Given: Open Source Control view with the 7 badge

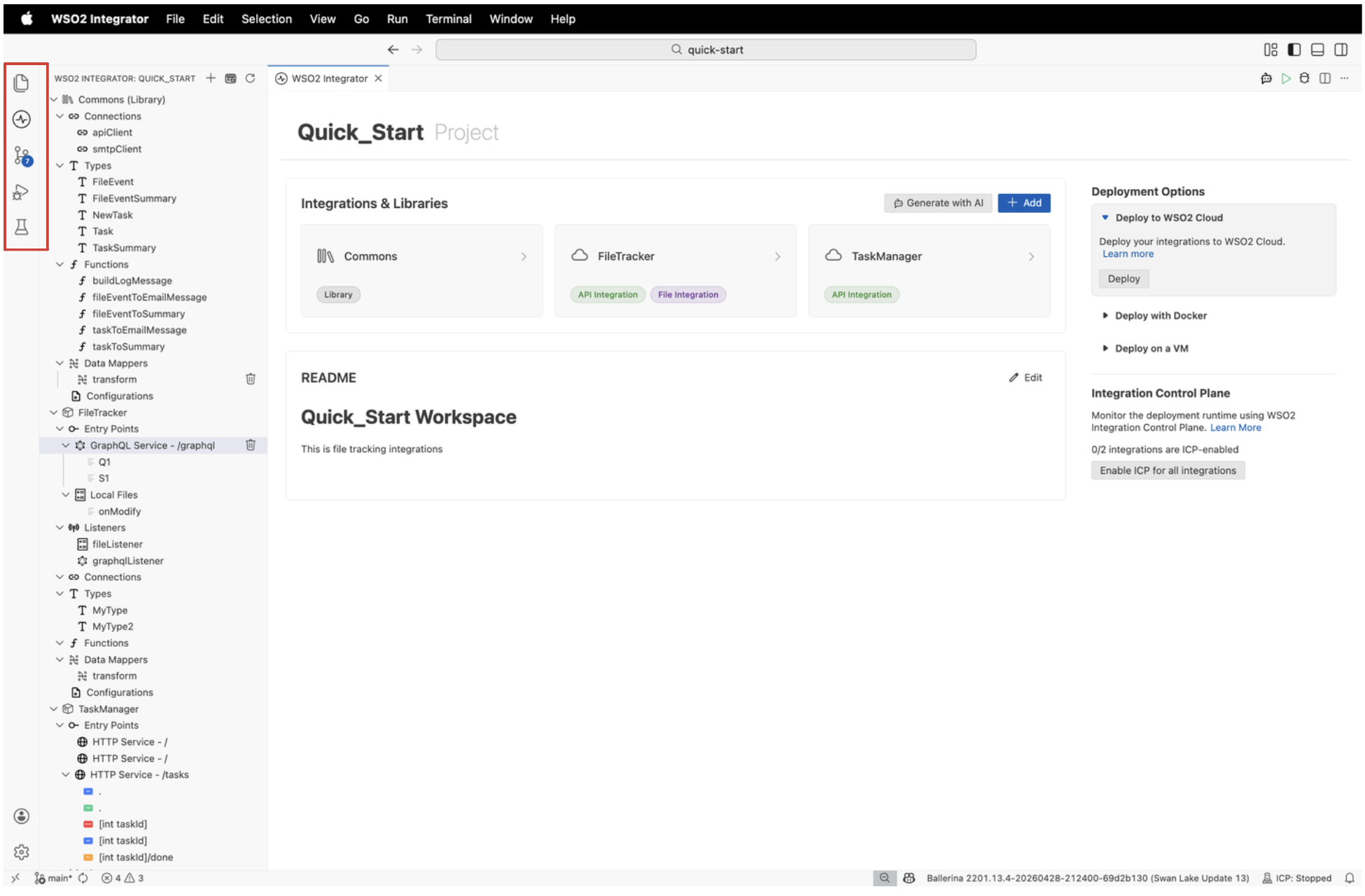Looking at the screenshot, I should tap(22, 155).
